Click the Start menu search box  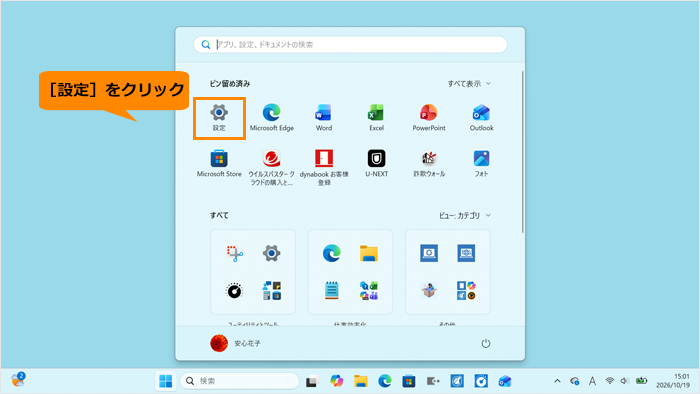point(350,45)
